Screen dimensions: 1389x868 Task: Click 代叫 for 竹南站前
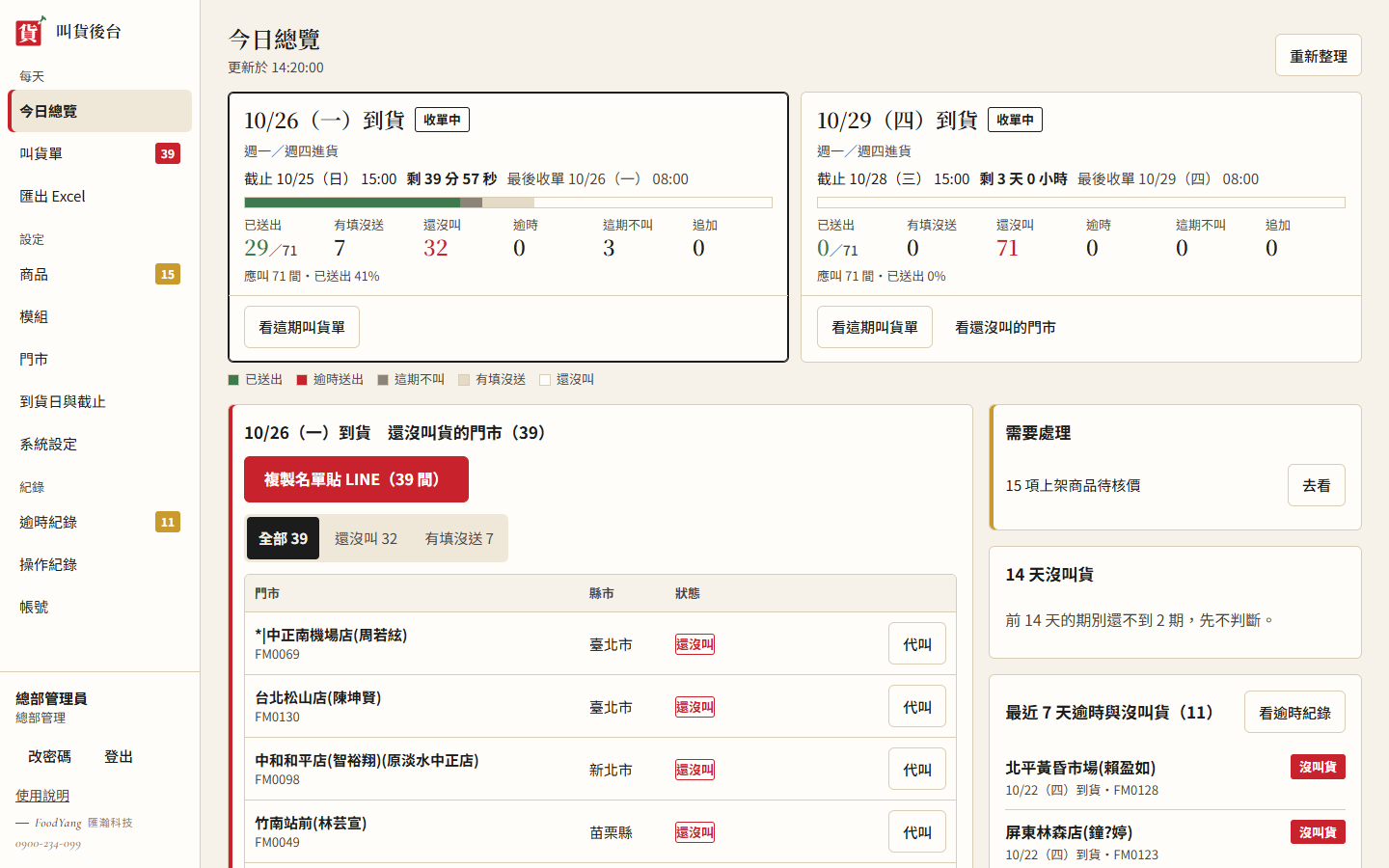point(917,832)
